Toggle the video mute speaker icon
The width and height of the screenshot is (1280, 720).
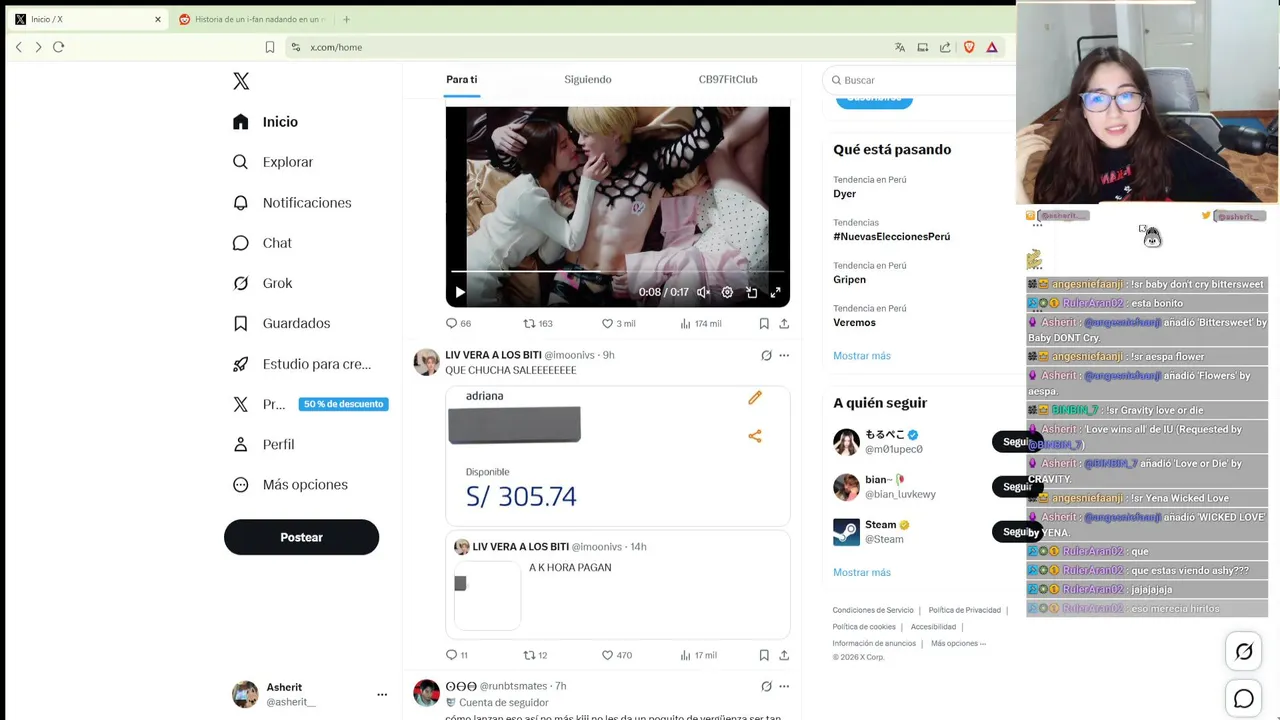pos(703,292)
